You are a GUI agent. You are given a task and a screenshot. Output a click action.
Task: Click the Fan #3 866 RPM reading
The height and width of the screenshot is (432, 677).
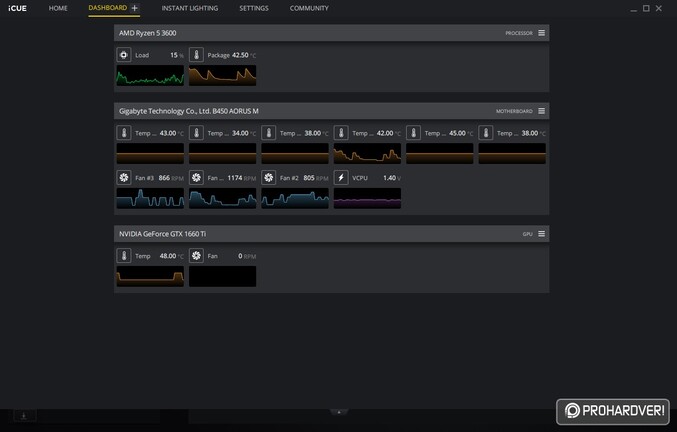171,178
